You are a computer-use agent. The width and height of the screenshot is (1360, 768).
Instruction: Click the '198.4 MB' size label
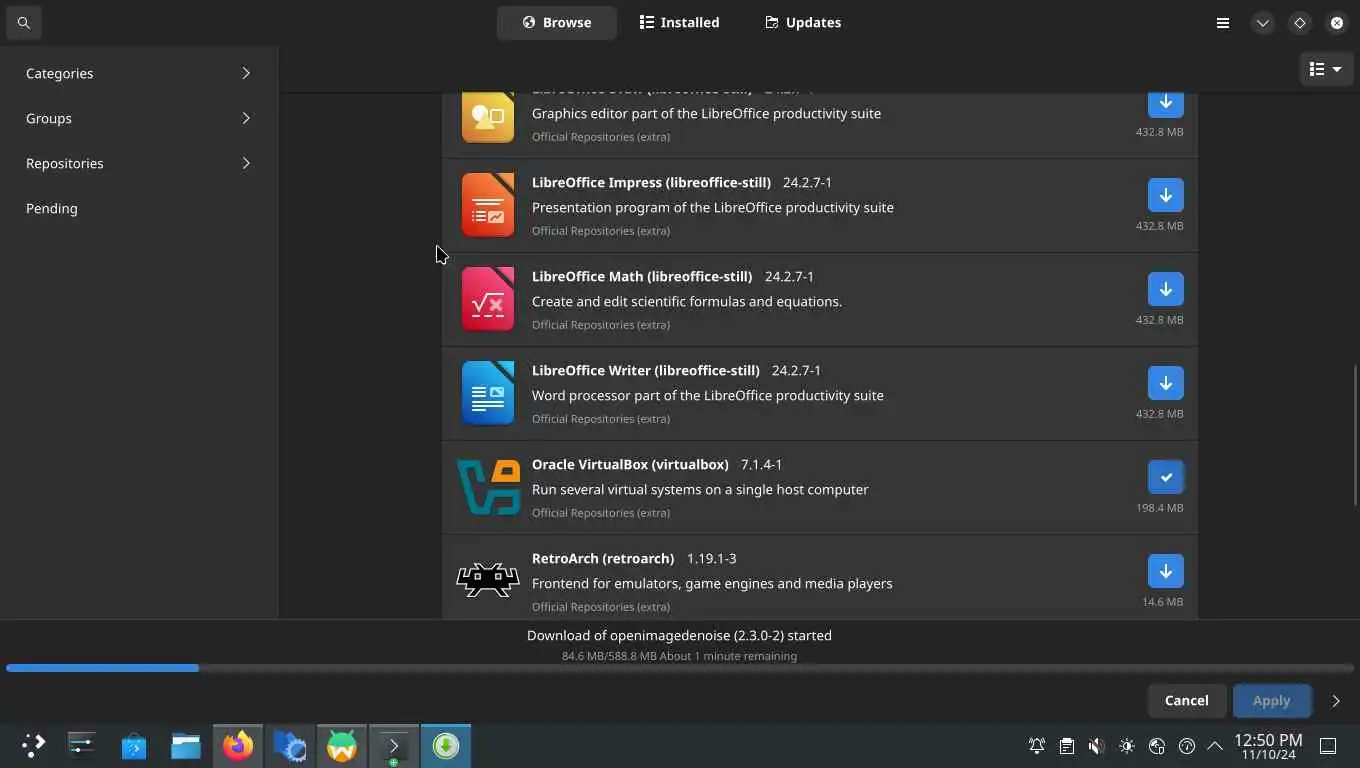click(x=1159, y=508)
